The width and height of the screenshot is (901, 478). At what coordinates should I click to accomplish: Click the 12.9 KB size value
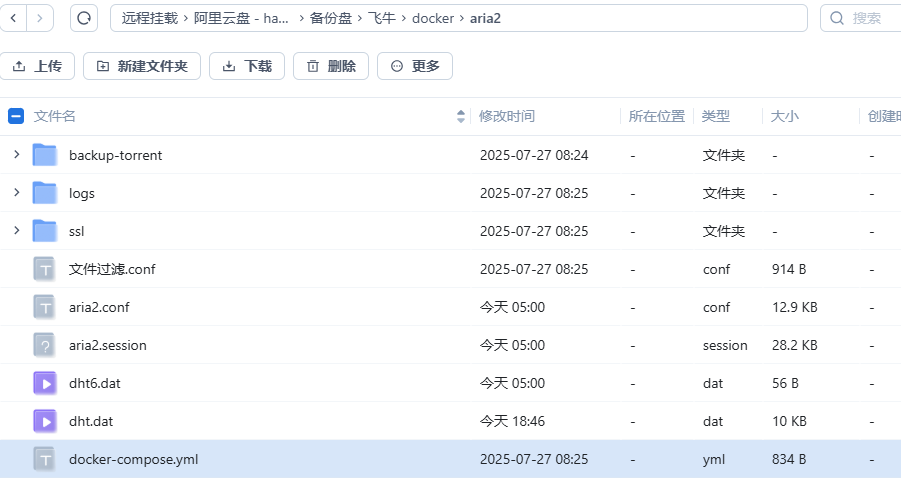795,307
